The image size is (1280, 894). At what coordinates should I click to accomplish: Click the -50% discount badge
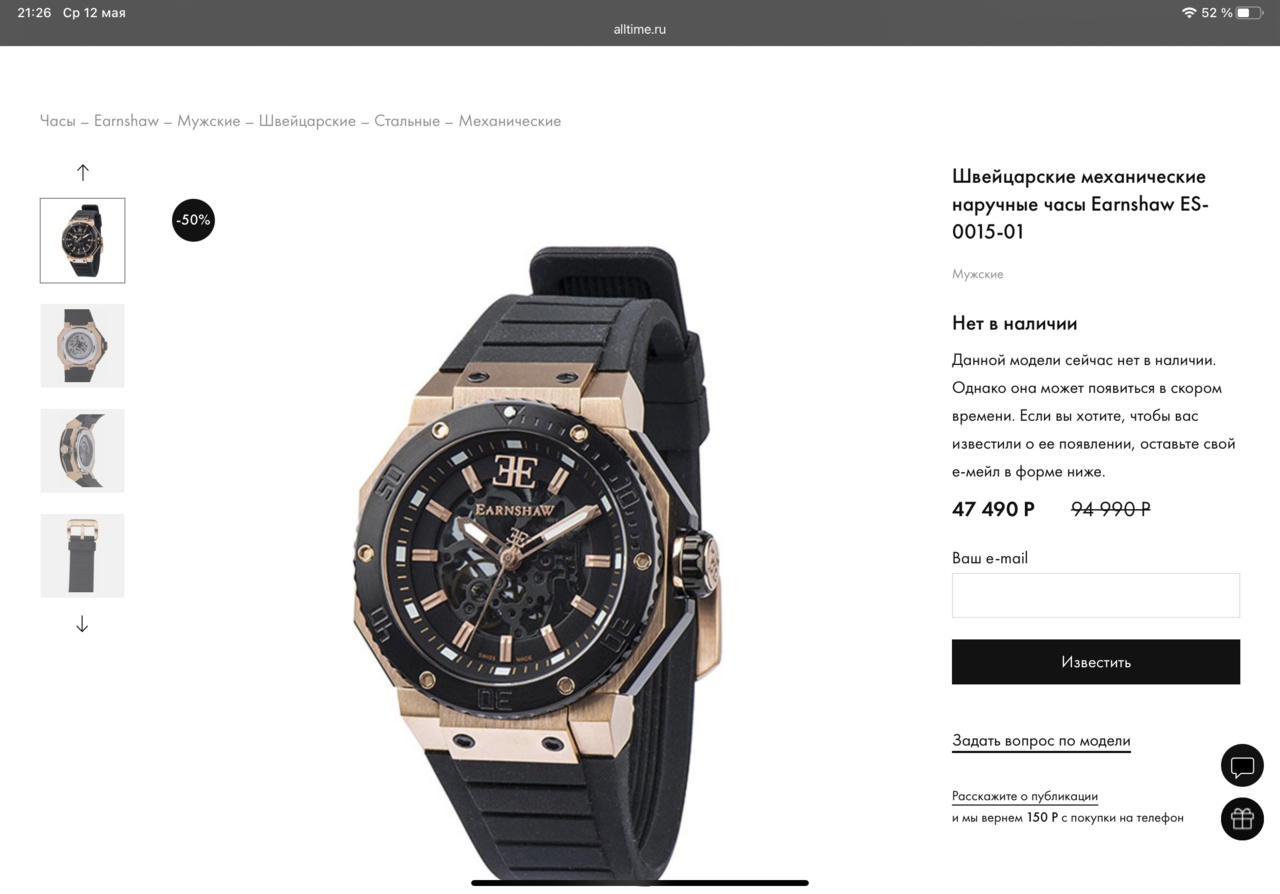tap(193, 220)
